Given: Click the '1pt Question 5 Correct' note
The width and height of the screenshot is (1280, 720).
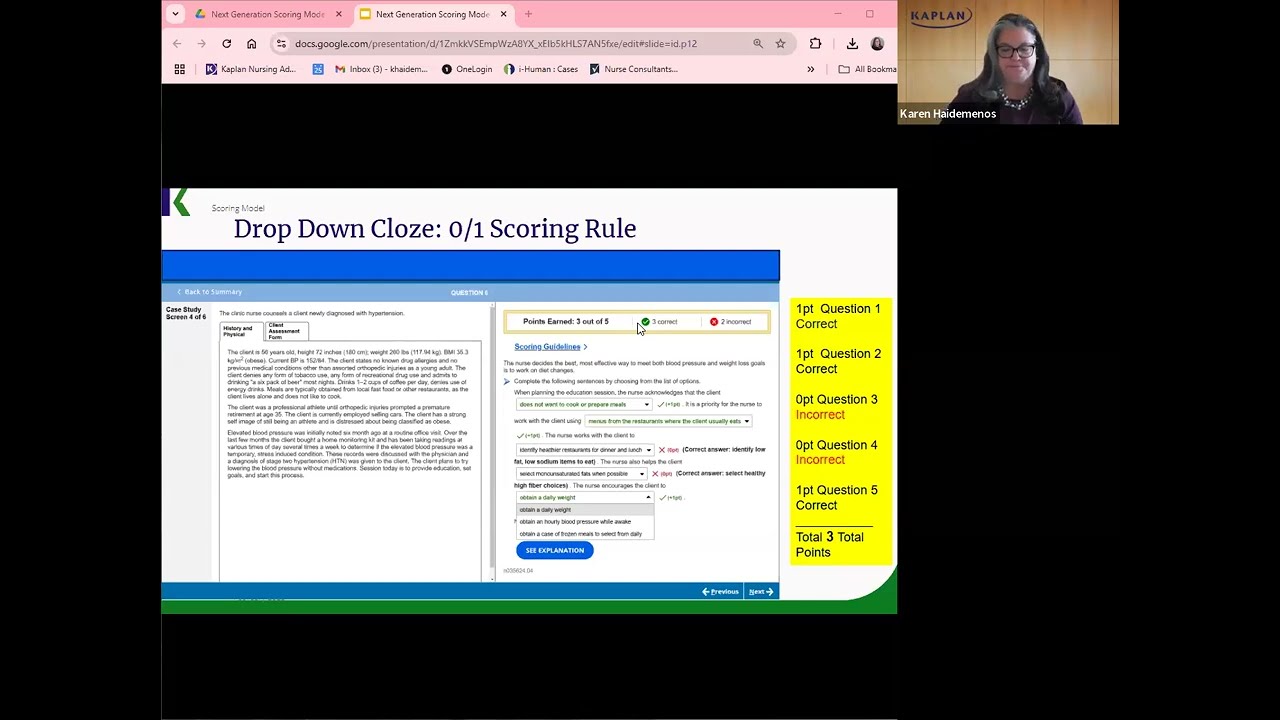Looking at the screenshot, I should (836, 497).
